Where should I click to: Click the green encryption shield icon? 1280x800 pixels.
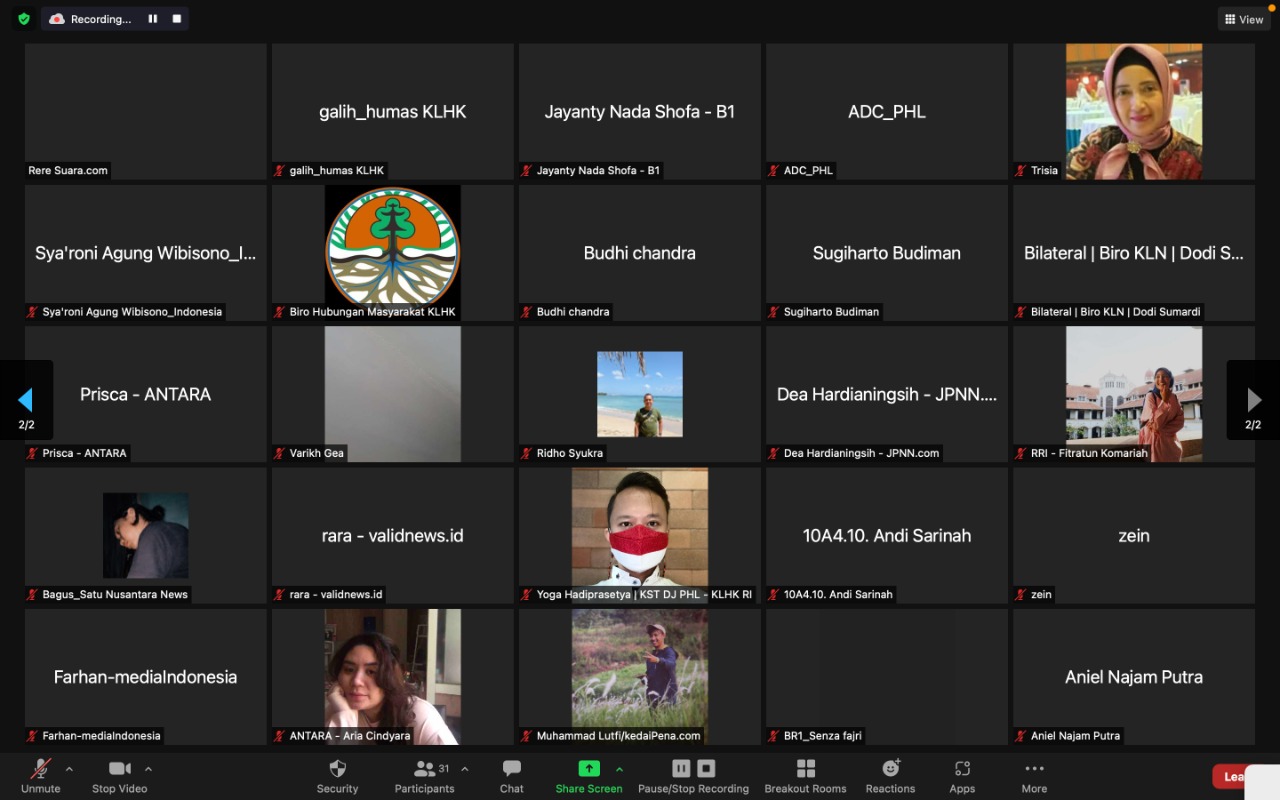coord(24,19)
